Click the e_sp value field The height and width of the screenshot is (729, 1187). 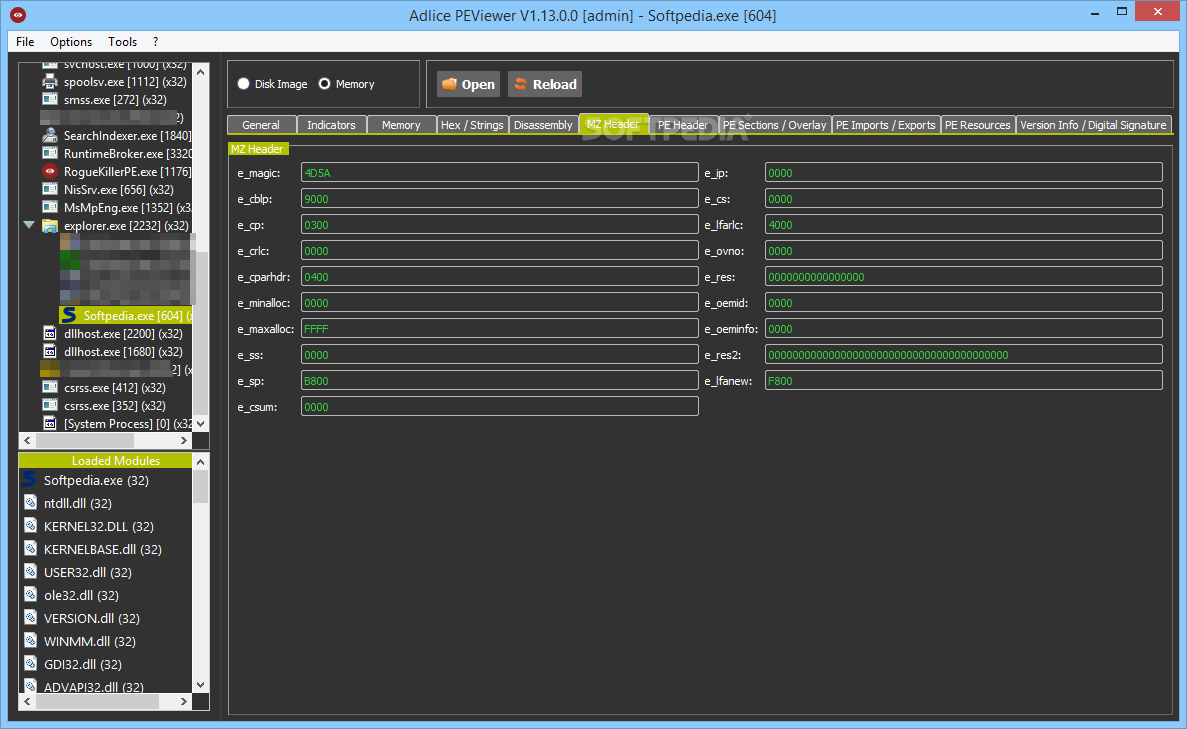click(x=500, y=380)
